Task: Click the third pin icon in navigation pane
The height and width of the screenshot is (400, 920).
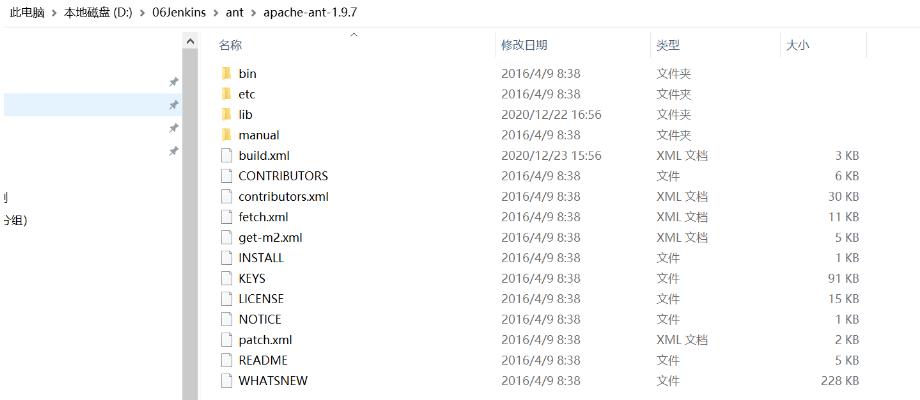Action: [174, 128]
